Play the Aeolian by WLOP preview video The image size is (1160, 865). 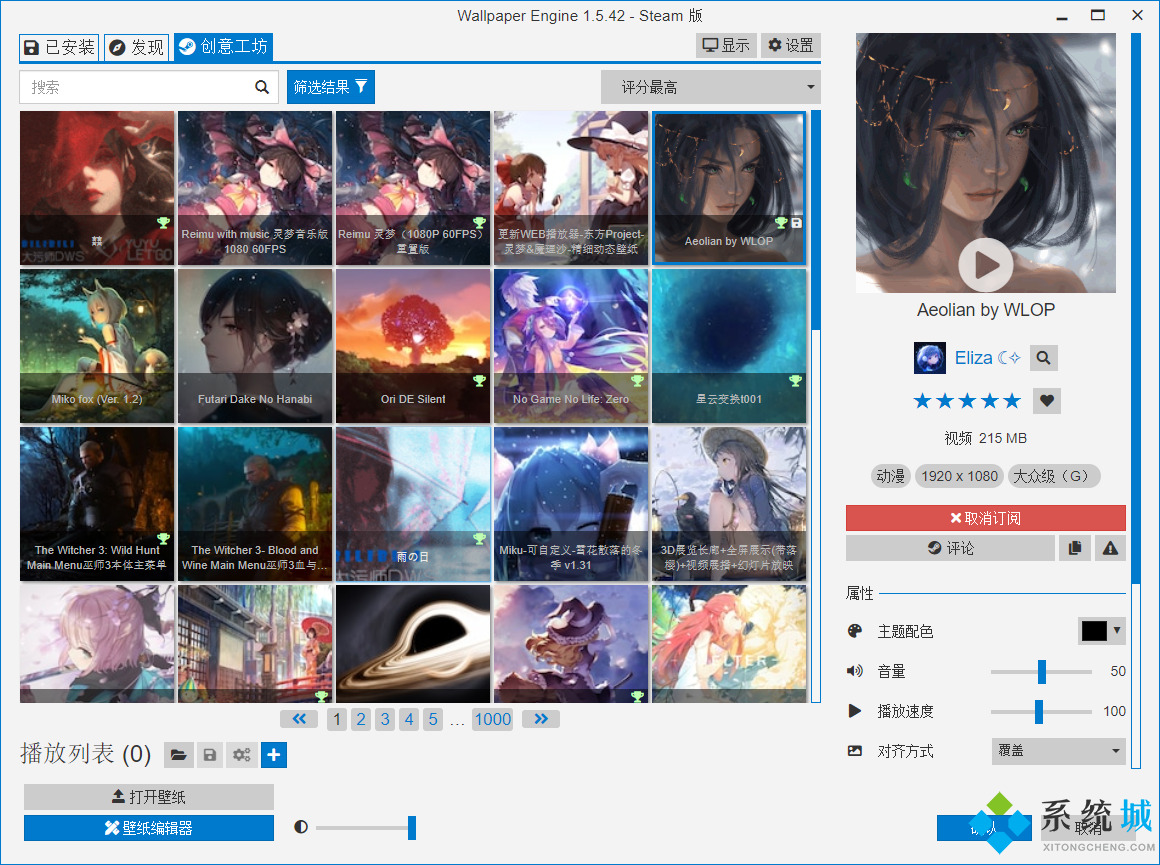(985, 265)
